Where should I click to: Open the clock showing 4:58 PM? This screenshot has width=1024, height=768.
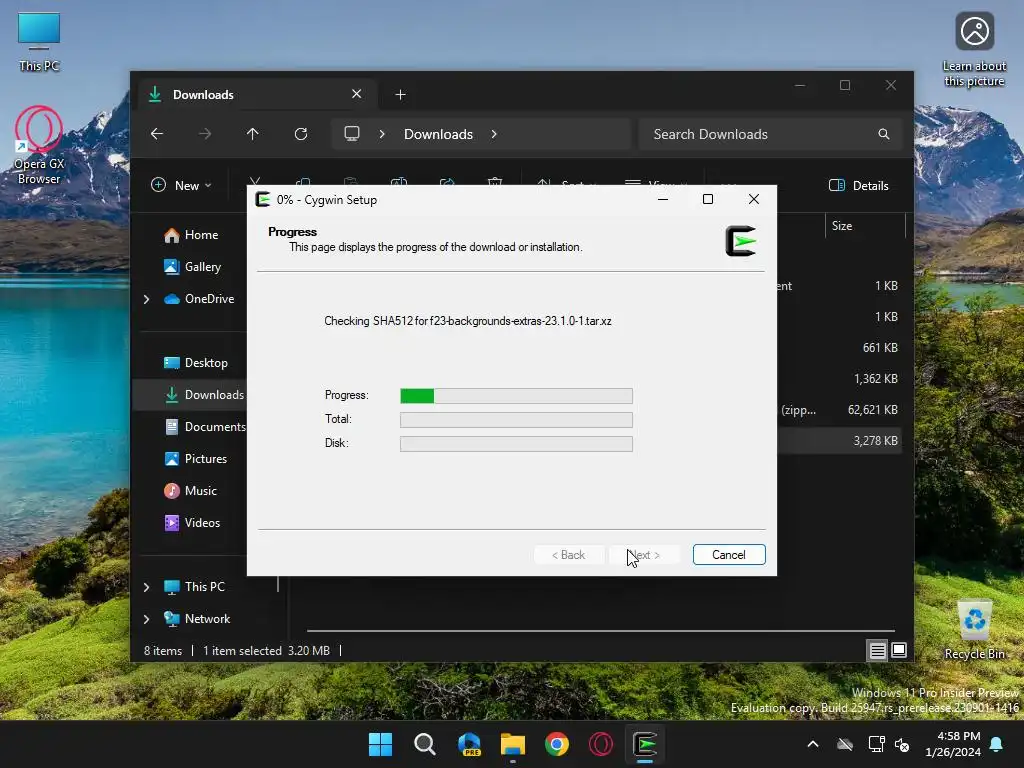click(953, 744)
